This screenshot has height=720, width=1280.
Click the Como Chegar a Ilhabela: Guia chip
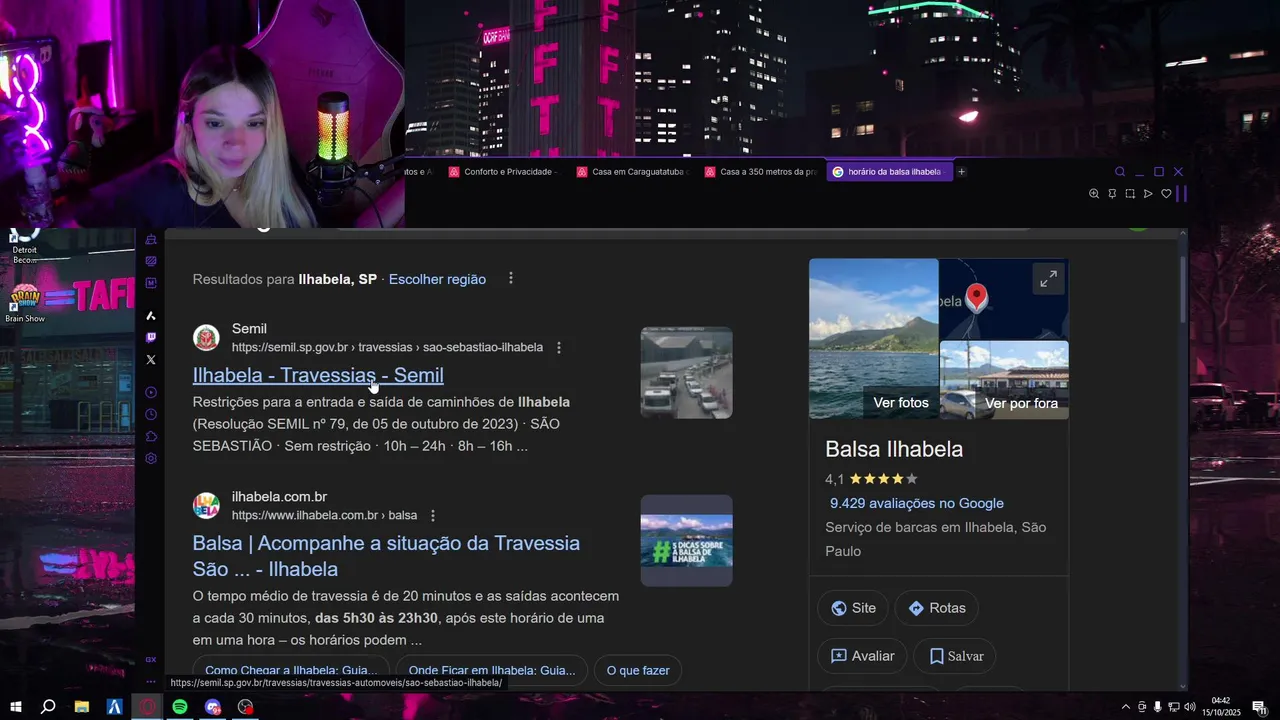291,670
